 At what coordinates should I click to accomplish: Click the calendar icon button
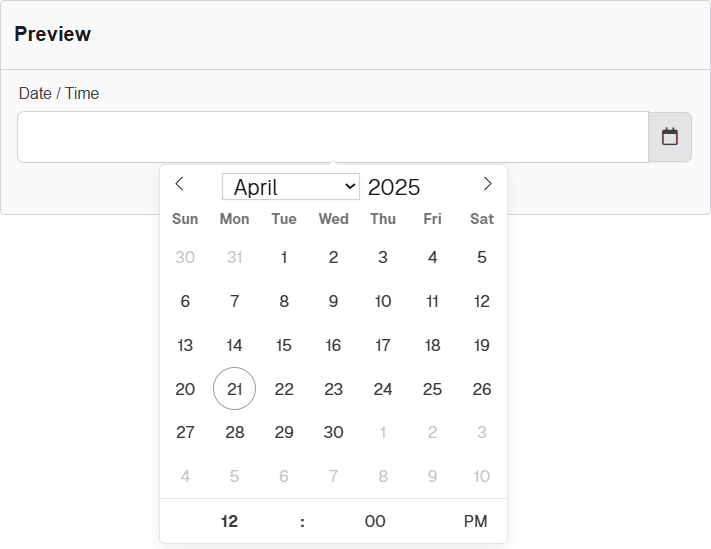coord(670,137)
